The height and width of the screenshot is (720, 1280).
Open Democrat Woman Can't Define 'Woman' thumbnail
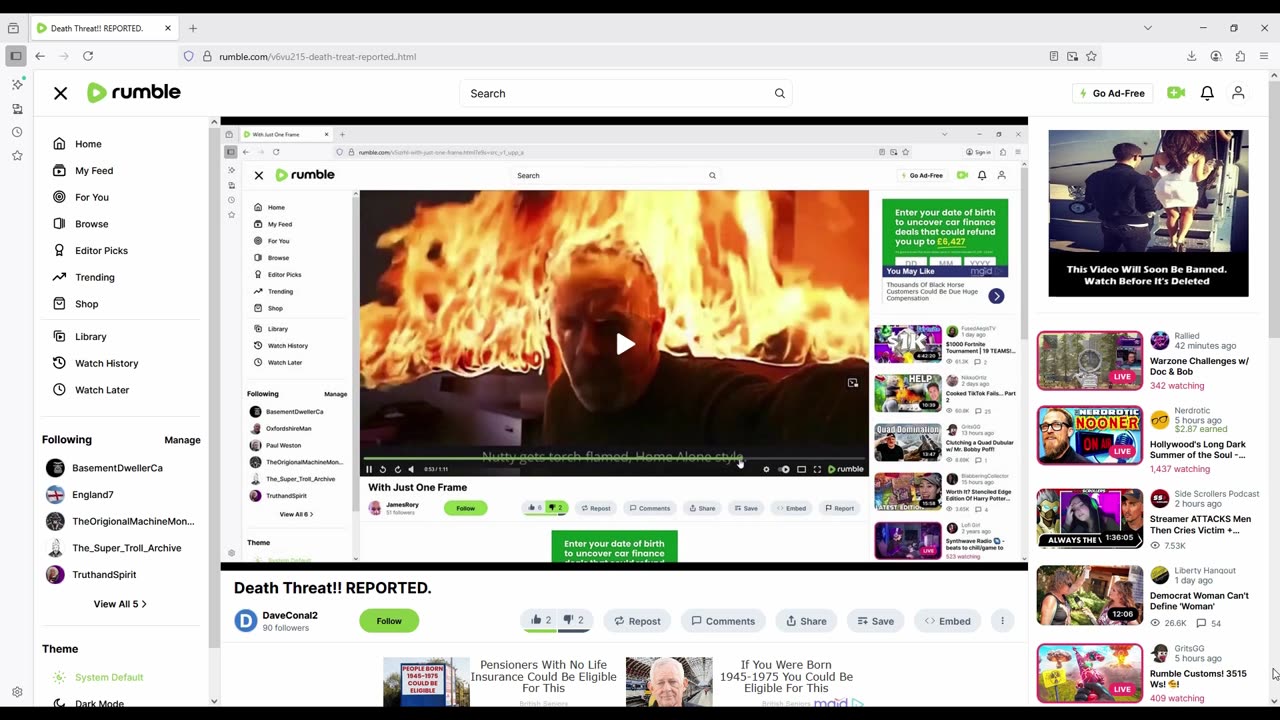(x=1089, y=595)
